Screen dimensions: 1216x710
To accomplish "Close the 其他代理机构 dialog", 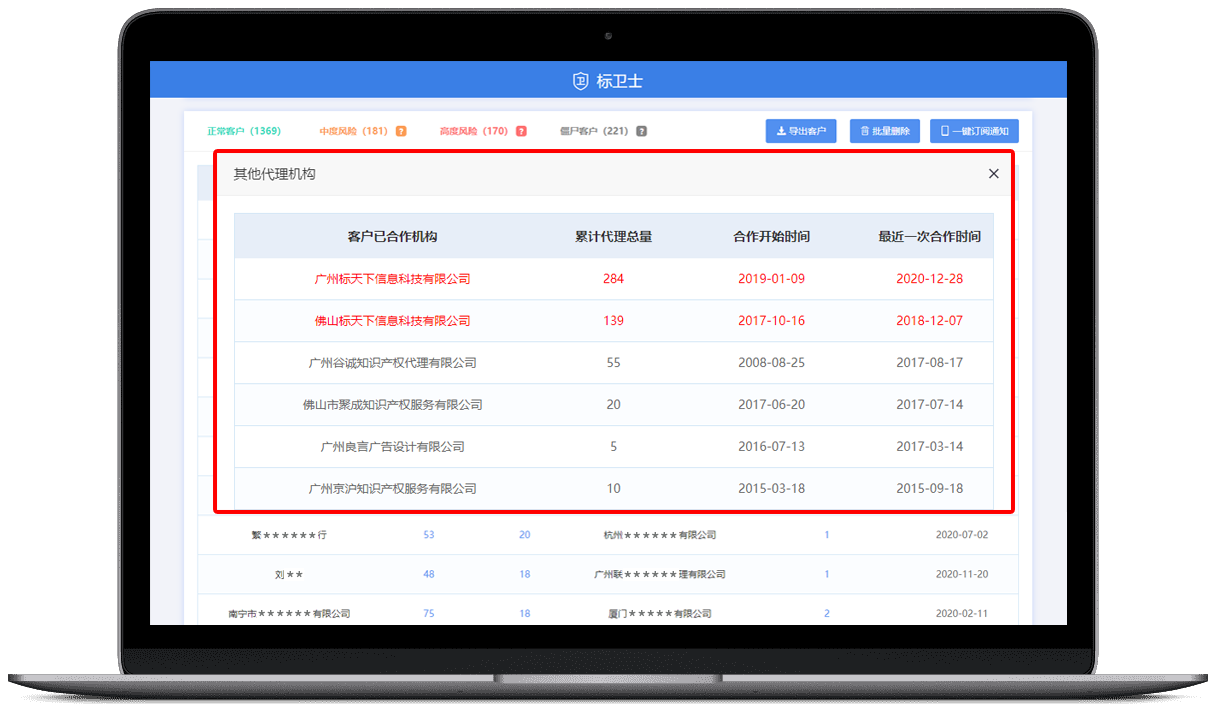I will 993,174.
